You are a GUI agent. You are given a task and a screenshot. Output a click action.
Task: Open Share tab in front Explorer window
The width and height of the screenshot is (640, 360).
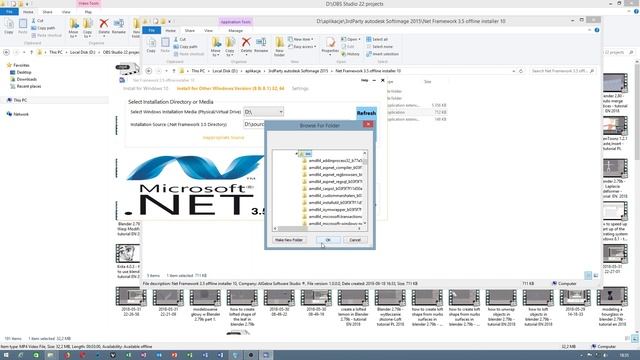(190, 31)
